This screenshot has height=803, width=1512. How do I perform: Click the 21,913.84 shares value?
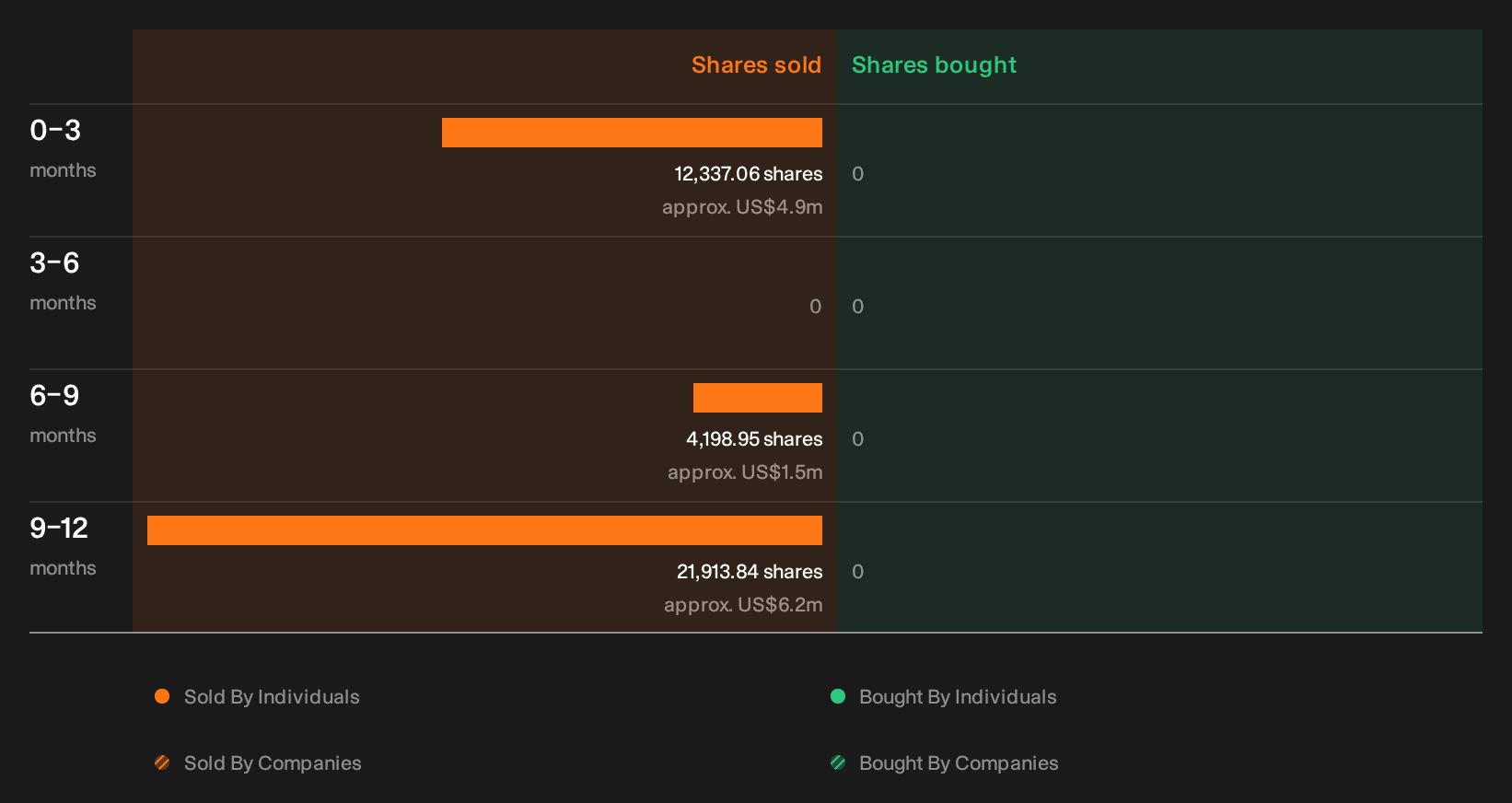coord(750,572)
